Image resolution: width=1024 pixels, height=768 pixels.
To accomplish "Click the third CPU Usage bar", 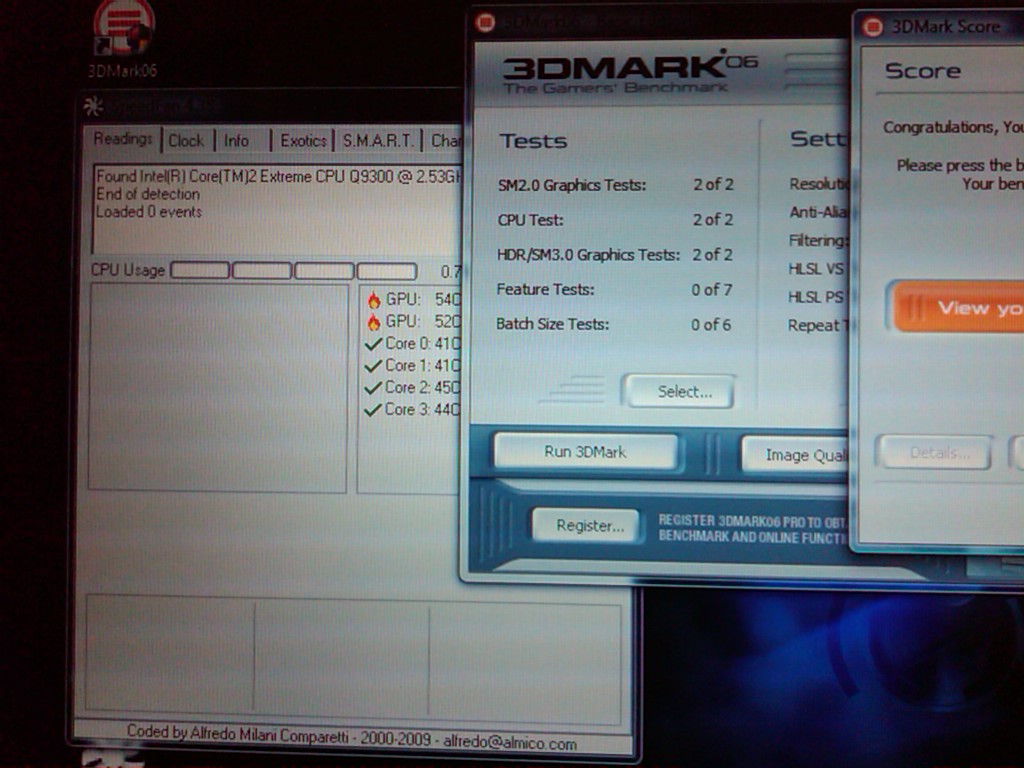I will [x=325, y=270].
